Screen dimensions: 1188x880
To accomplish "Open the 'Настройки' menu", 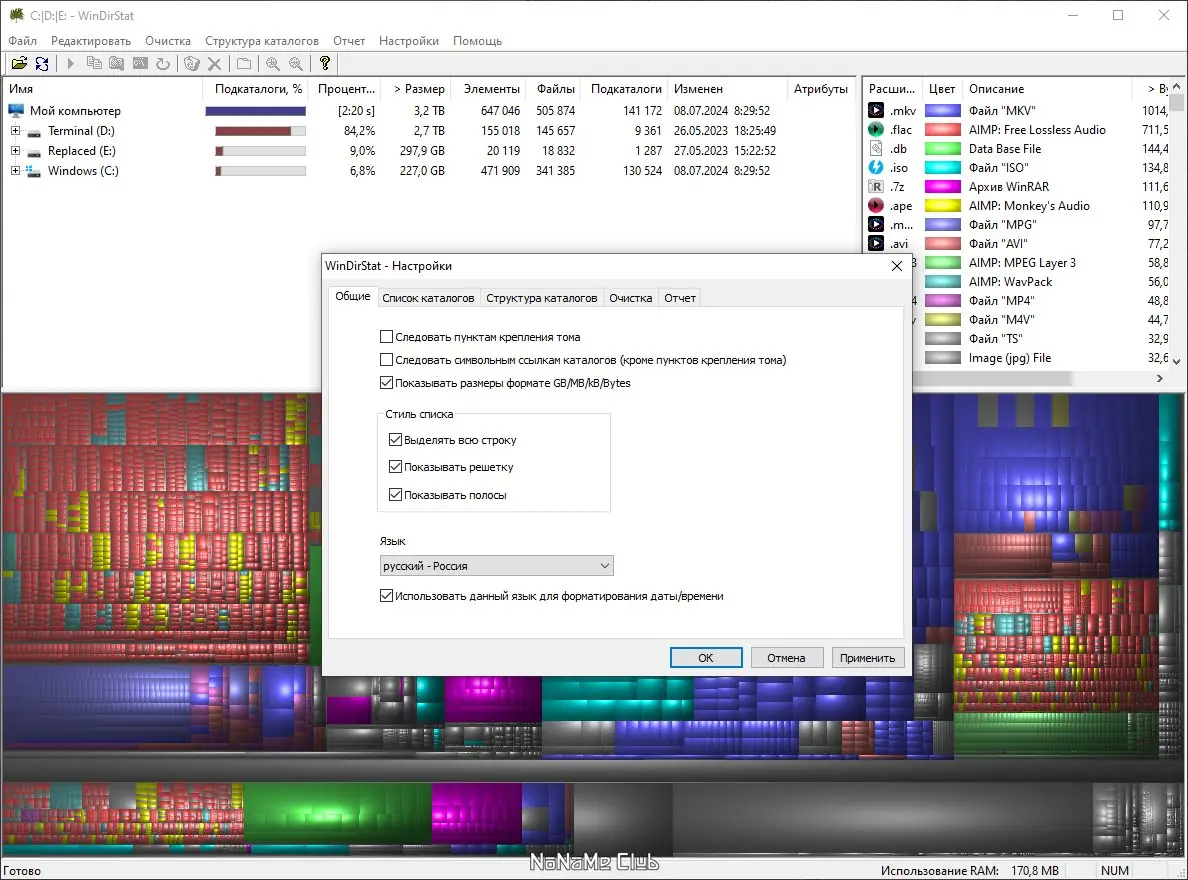I will pos(409,41).
